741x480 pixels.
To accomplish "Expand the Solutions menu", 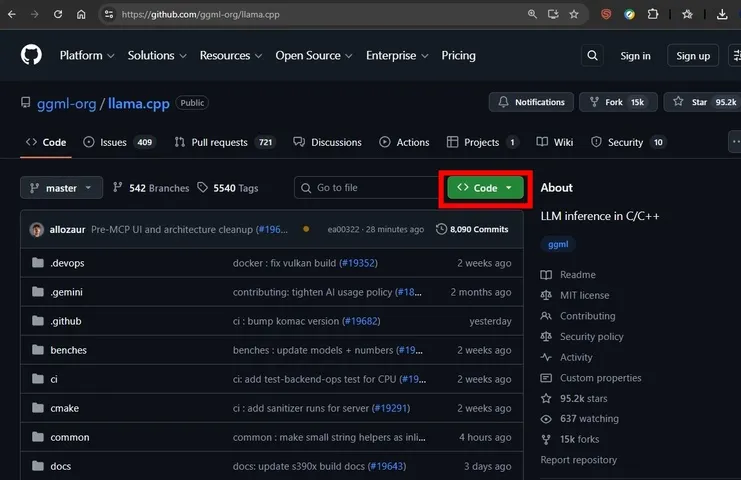I will [x=157, y=55].
